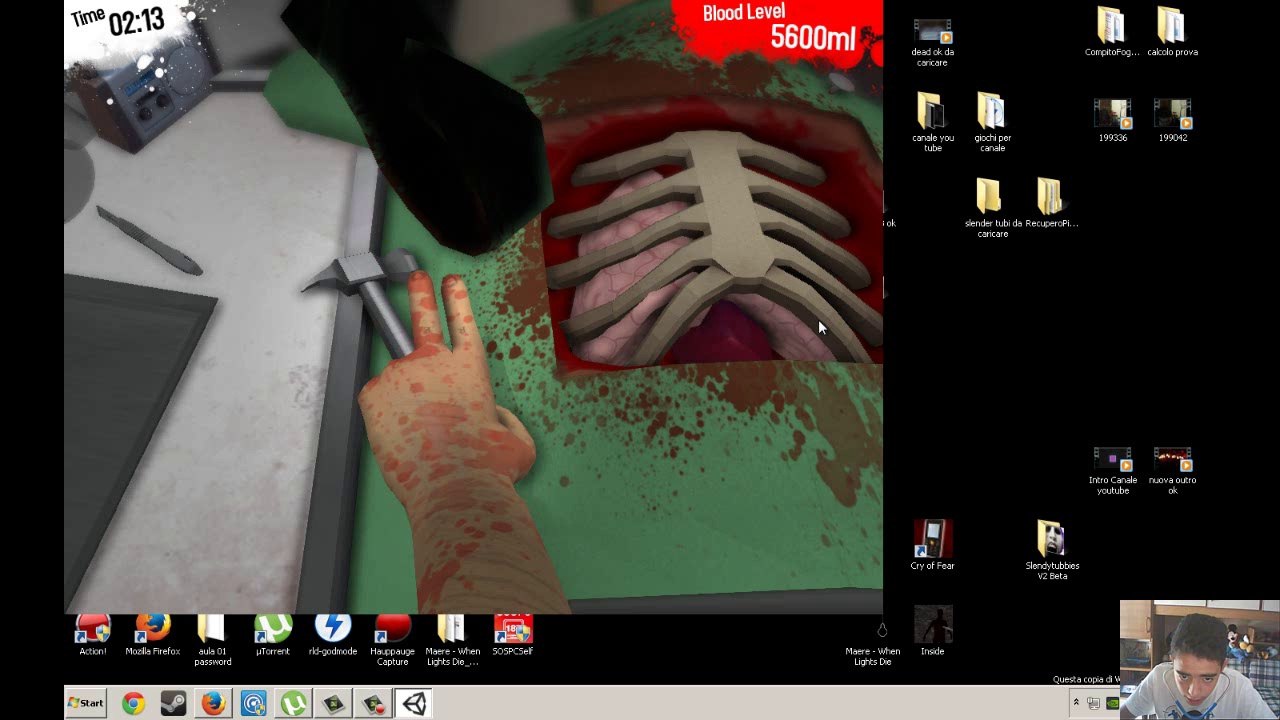This screenshot has height=720, width=1280.
Task: Launch the Cry of Fear shortcut
Action: [932, 545]
